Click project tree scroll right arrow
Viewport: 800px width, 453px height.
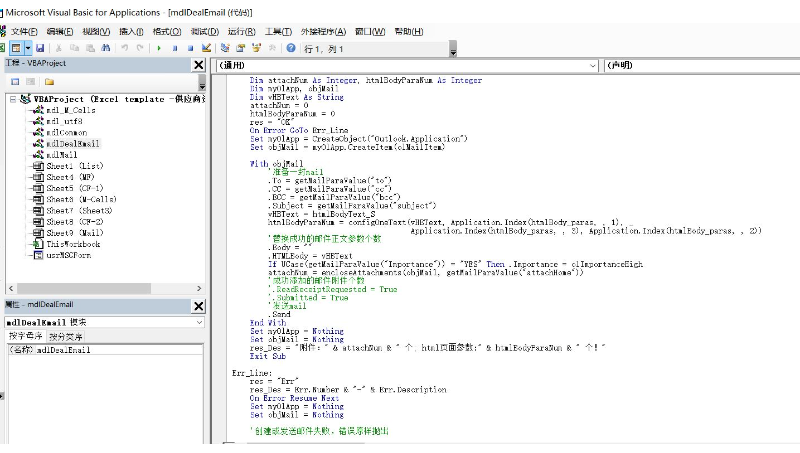point(199,289)
